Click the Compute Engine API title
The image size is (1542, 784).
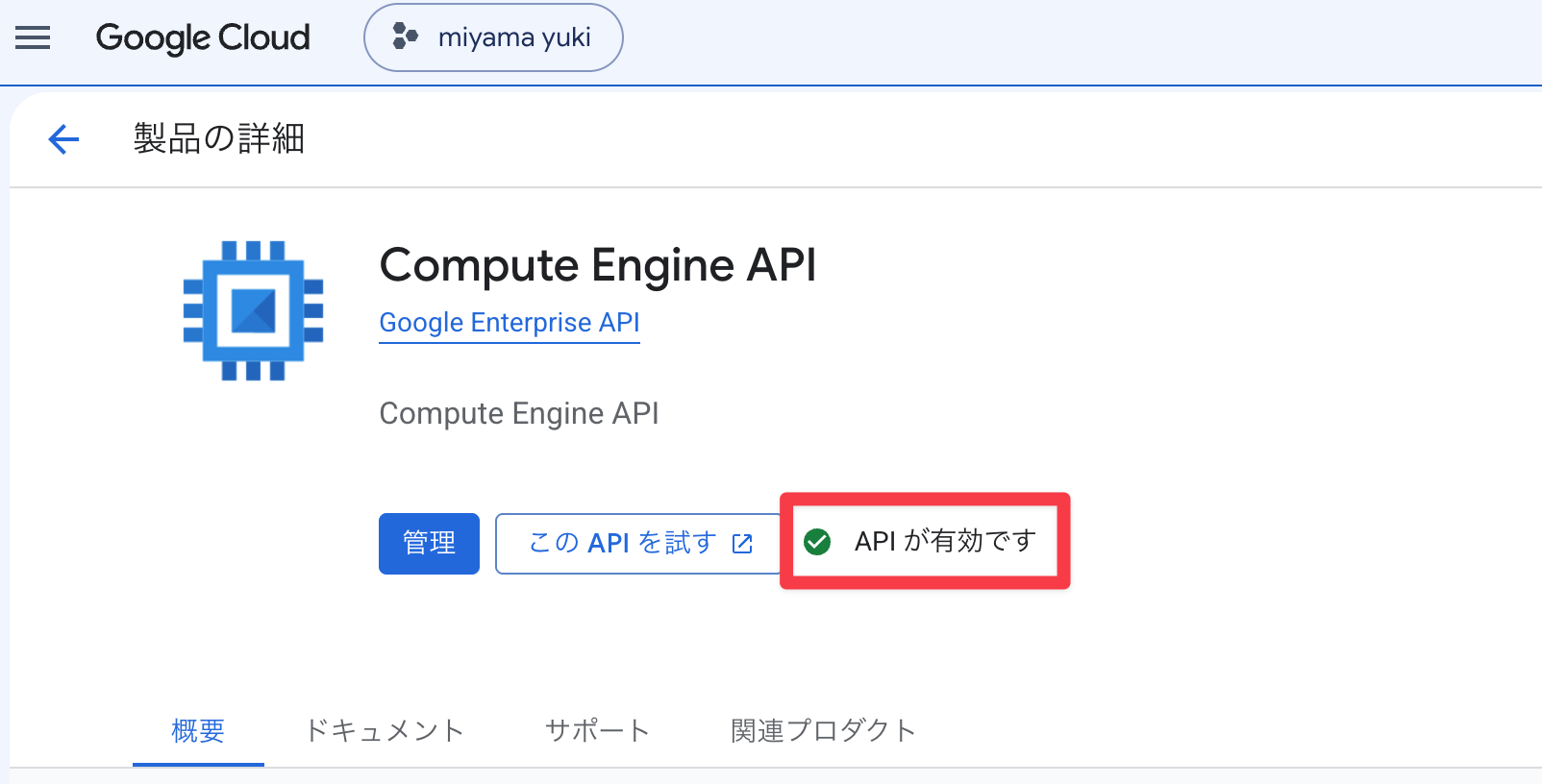point(598,265)
